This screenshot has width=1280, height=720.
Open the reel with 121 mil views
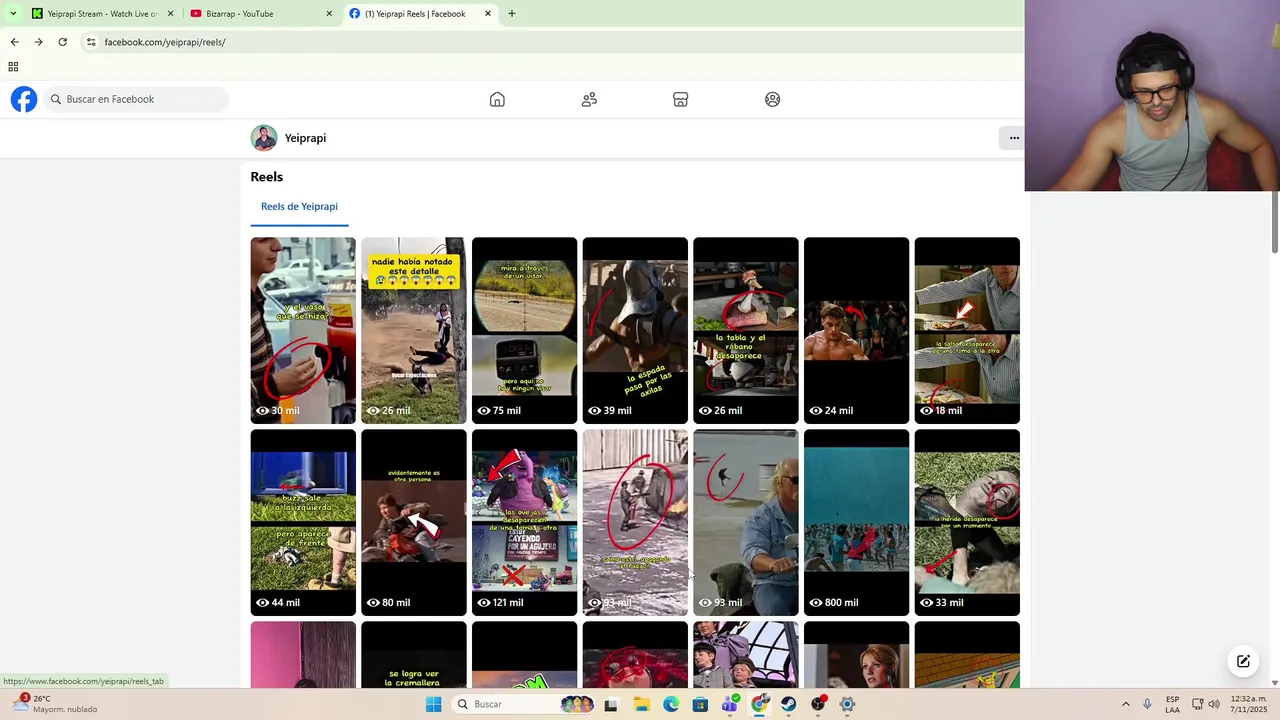click(x=524, y=522)
